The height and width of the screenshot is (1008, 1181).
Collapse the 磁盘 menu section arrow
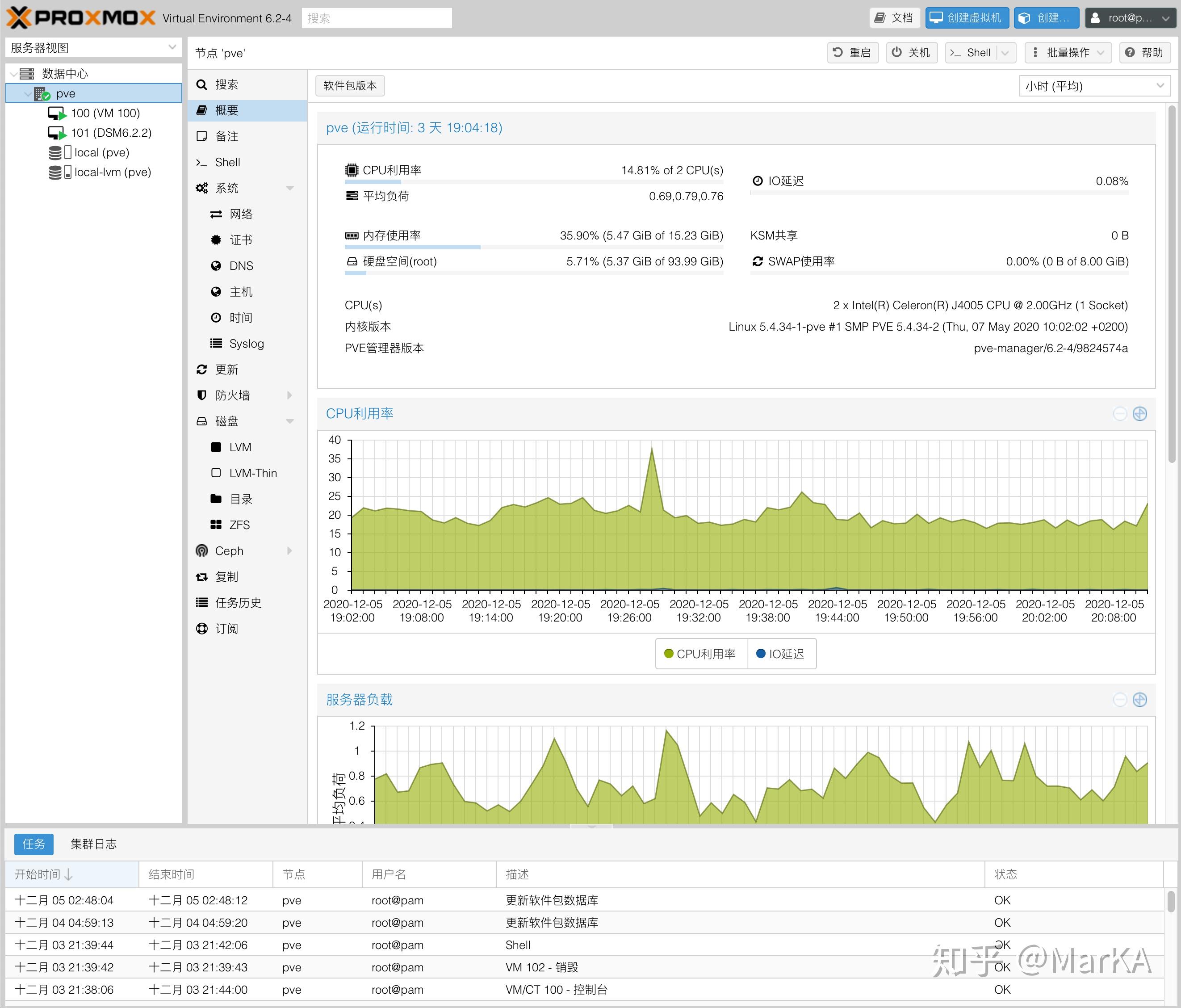pos(289,421)
